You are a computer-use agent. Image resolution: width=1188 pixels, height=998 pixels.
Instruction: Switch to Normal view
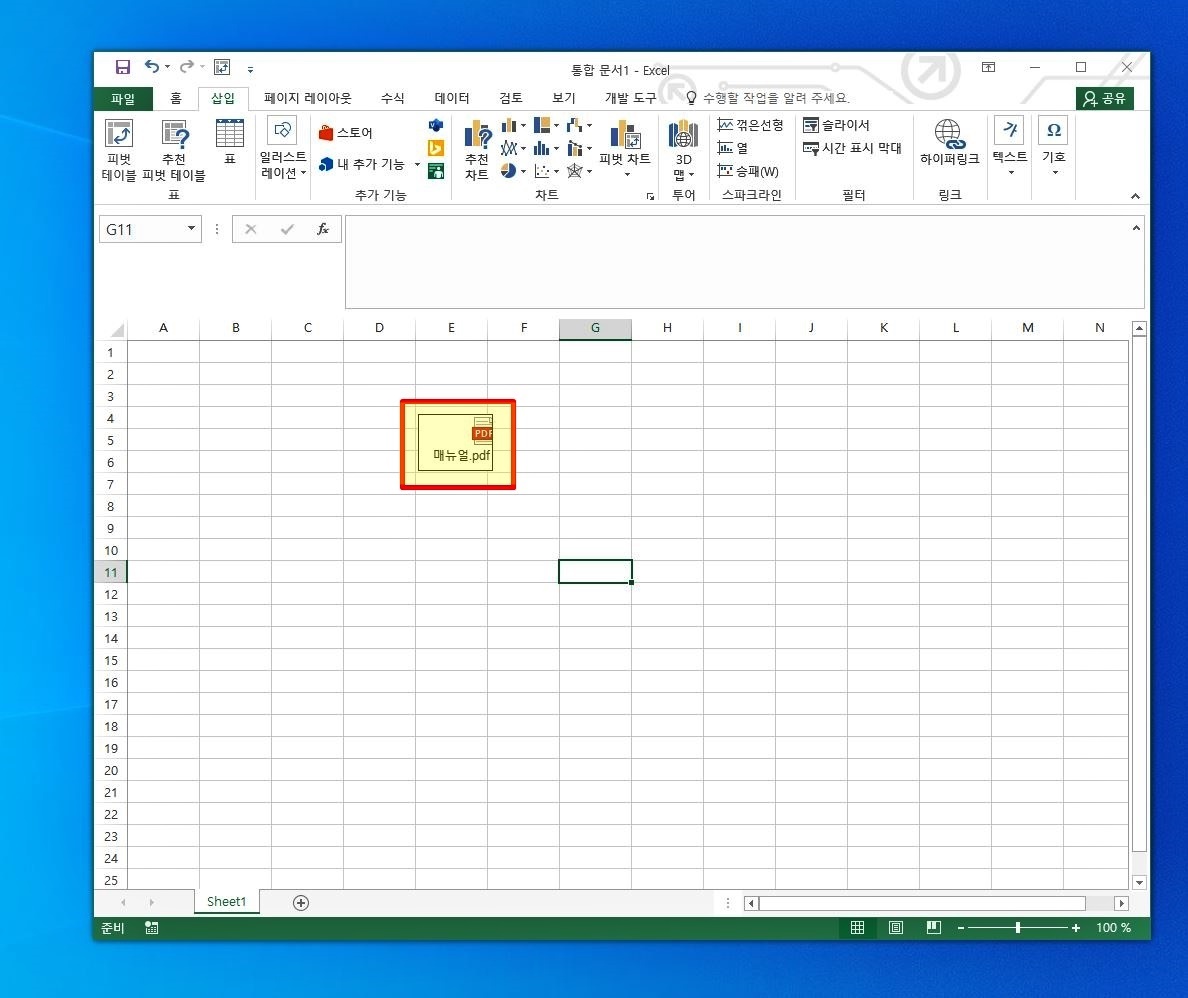858,928
